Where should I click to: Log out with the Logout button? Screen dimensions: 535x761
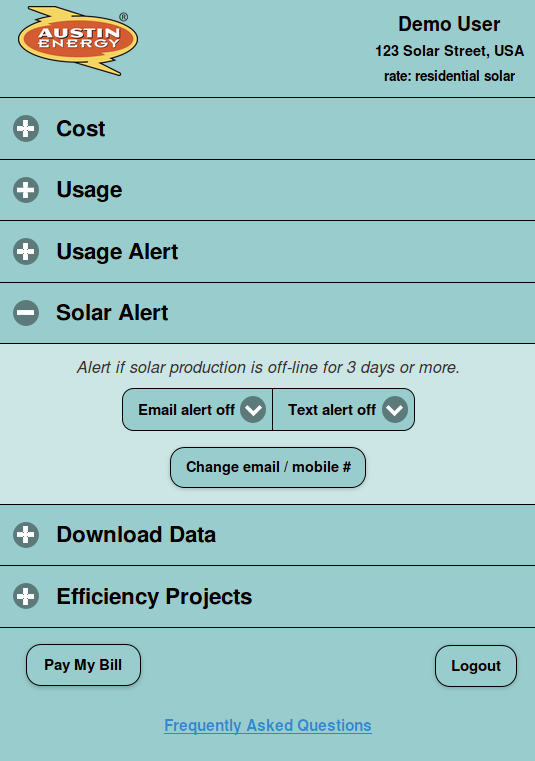coord(476,666)
